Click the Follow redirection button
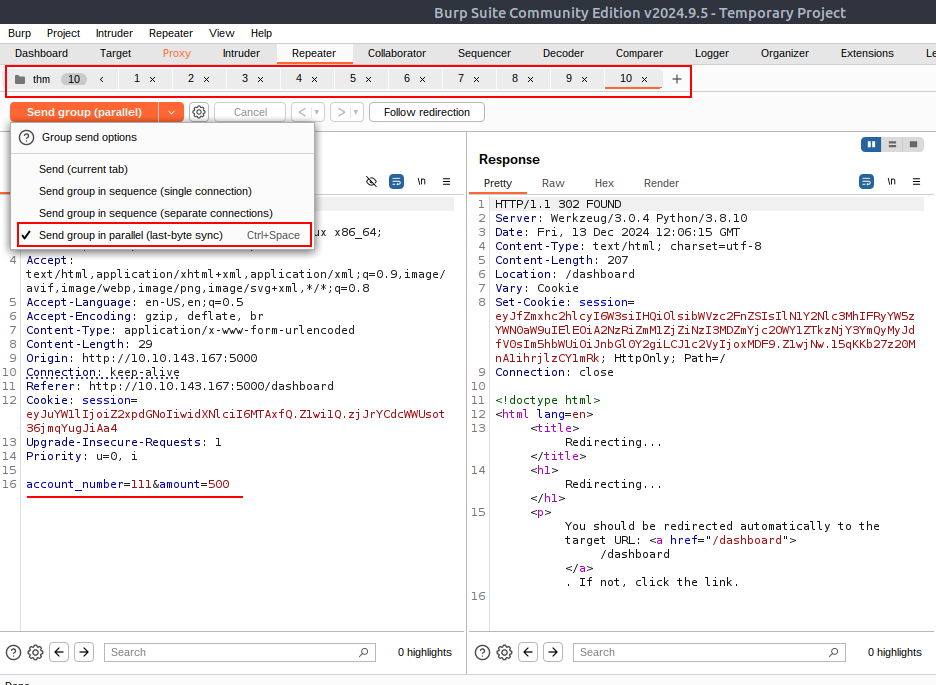Screen dimensions: 936x685 coord(427,112)
